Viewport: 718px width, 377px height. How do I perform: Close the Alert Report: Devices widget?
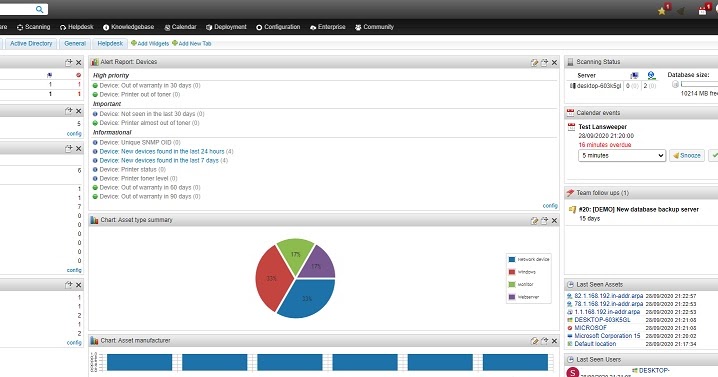tap(554, 62)
